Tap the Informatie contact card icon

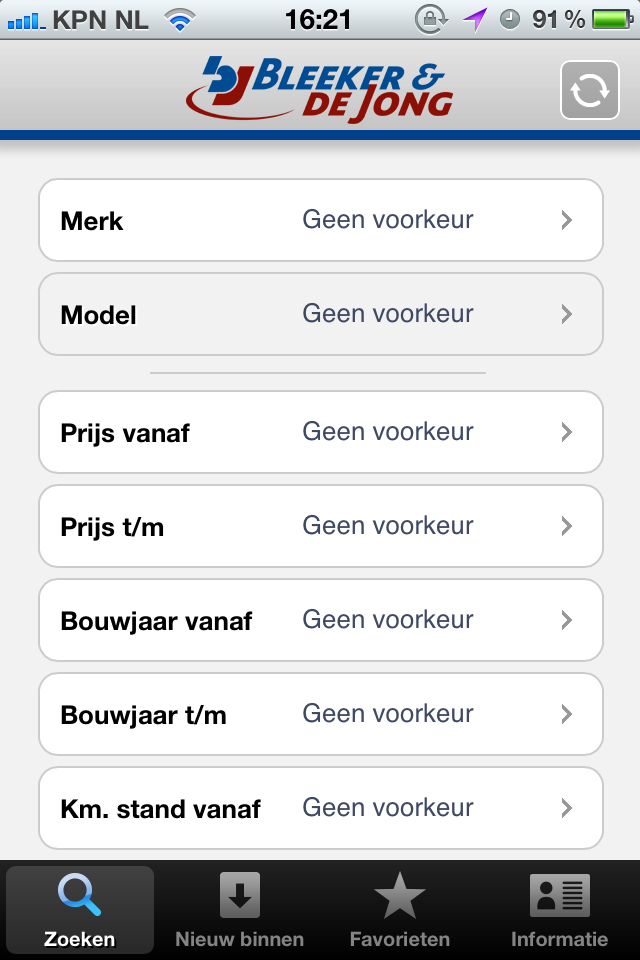pos(559,895)
